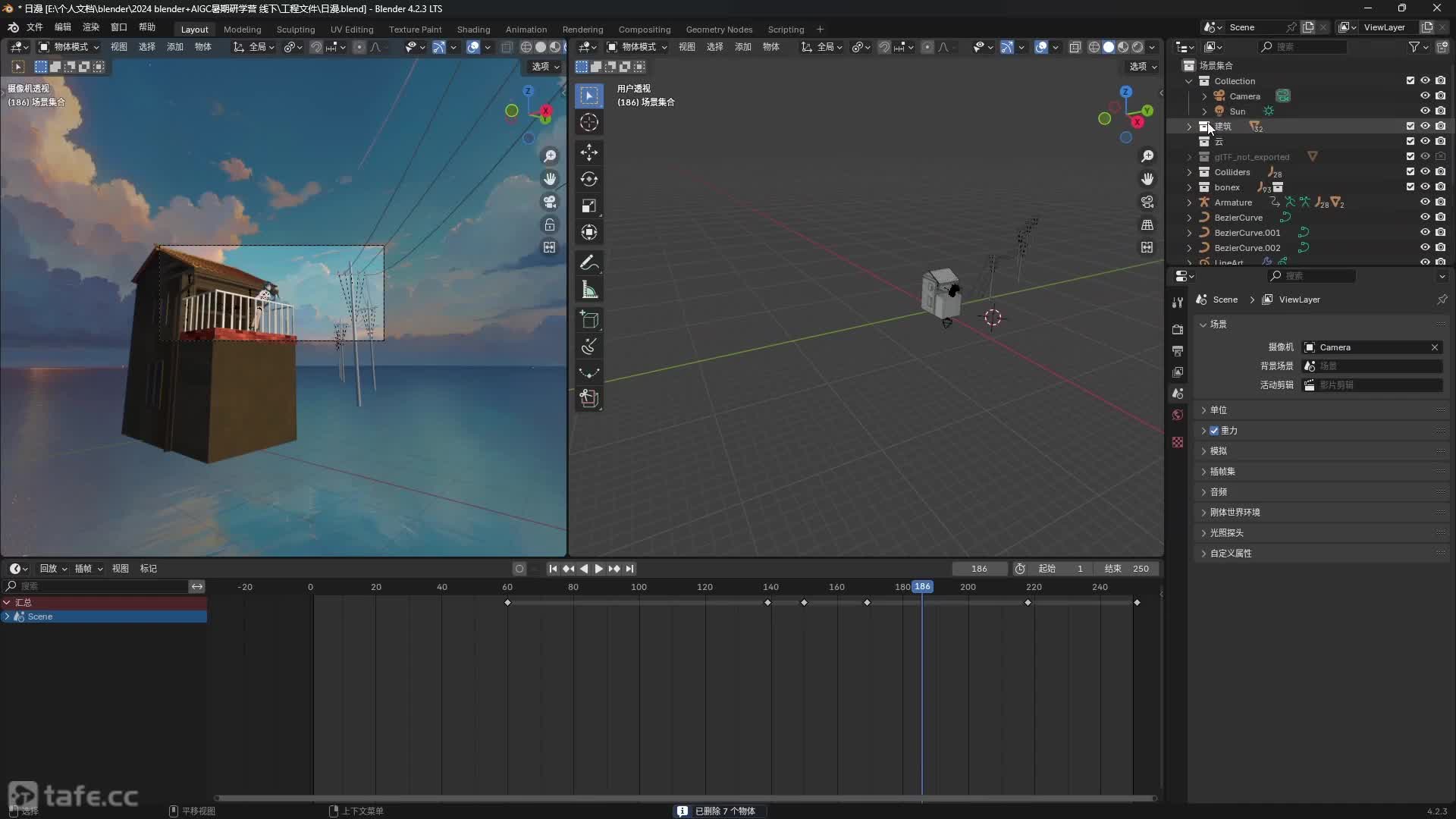Hide the Sun object in viewport
Image resolution: width=1456 pixels, height=819 pixels.
pos(1425,111)
